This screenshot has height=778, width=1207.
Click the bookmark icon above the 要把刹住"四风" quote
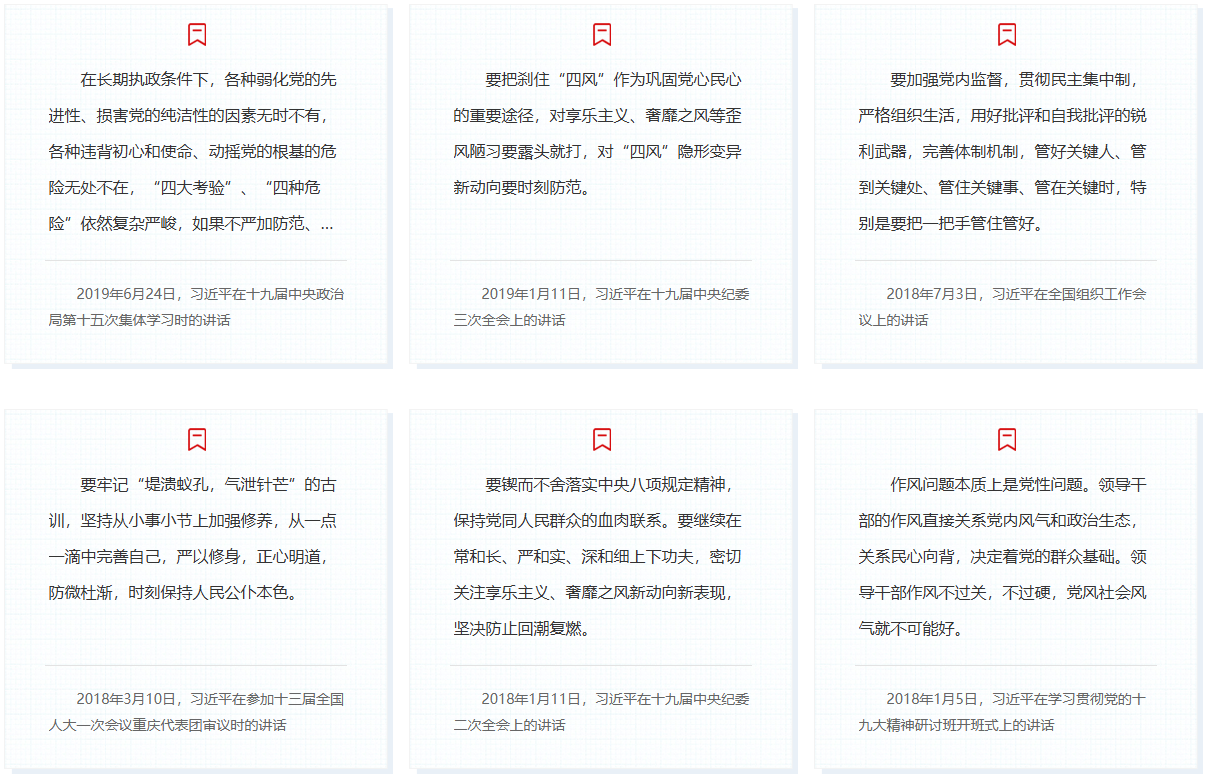(602, 35)
